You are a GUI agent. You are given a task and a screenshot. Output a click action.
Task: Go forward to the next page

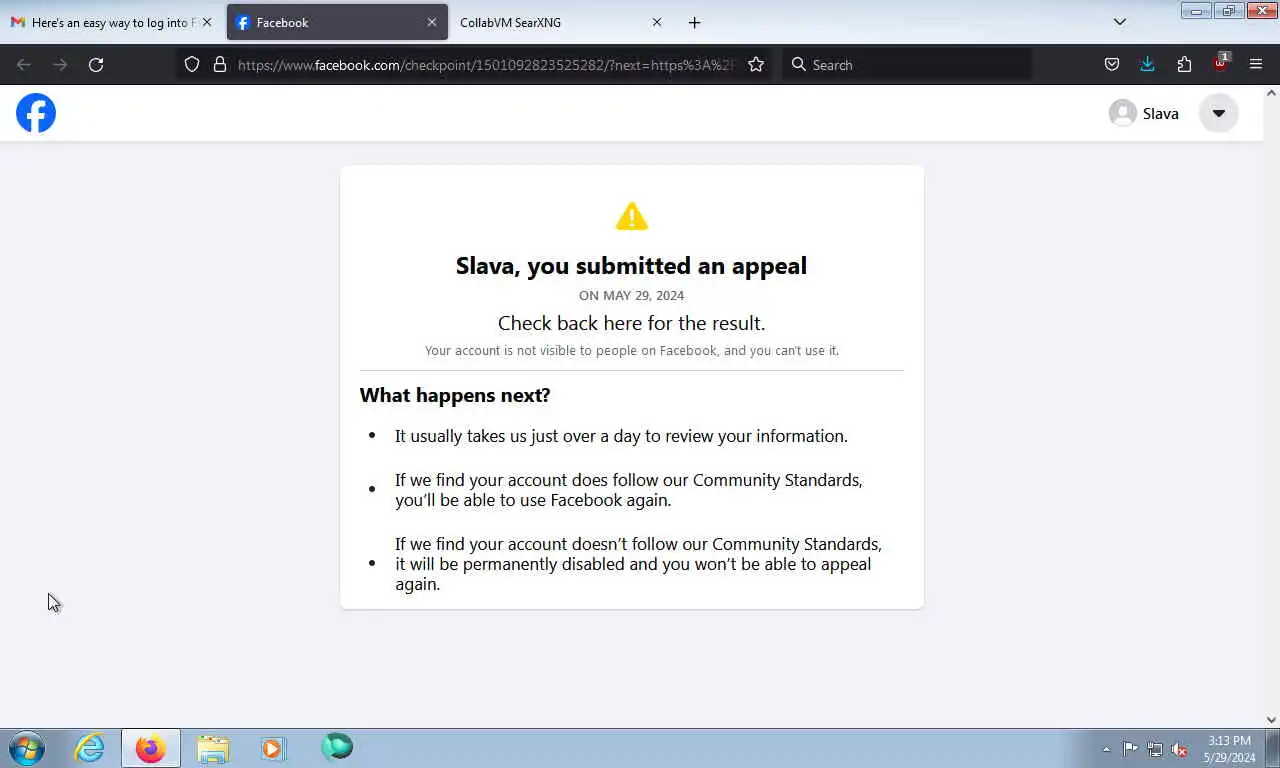pyautogui.click(x=60, y=65)
